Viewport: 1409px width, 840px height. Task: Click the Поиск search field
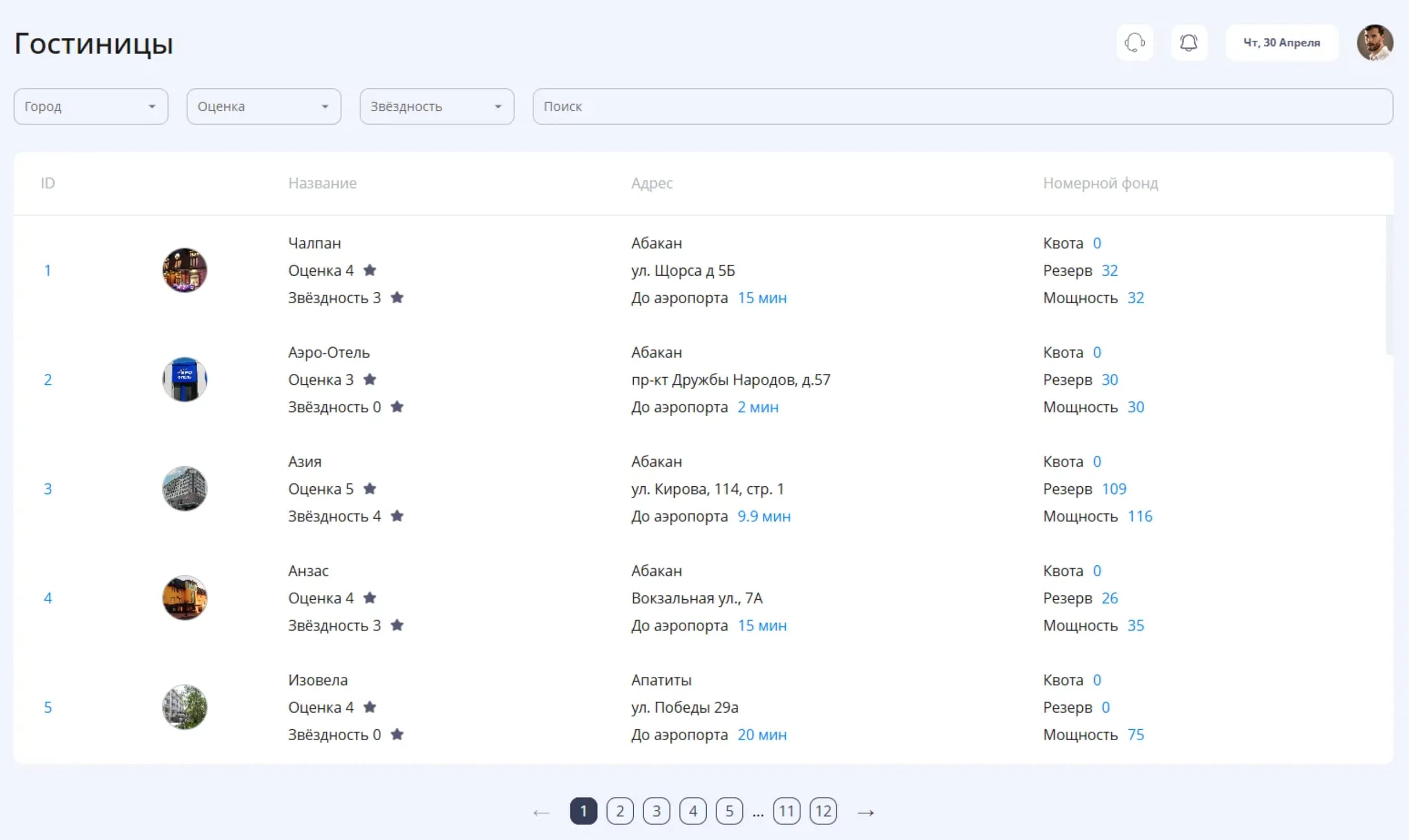[x=963, y=107]
